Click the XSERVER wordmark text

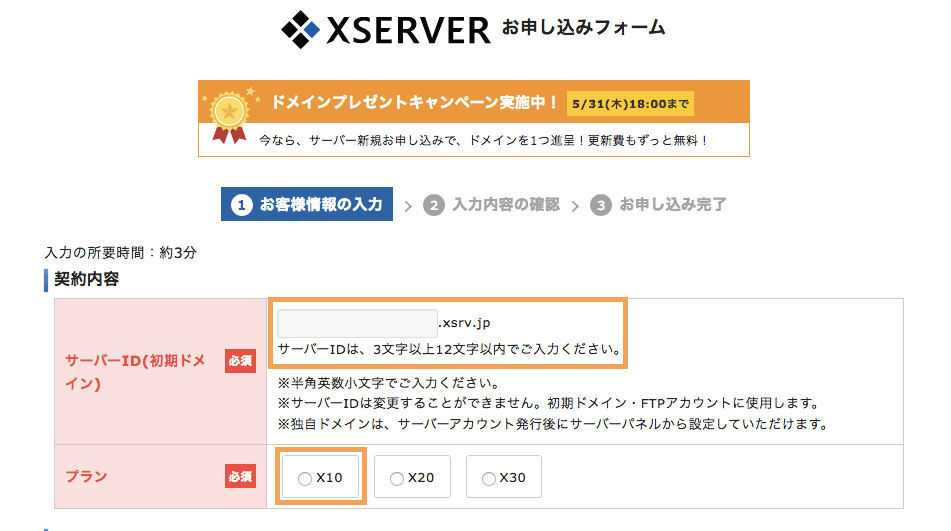pyautogui.click(x=408, y=30)
